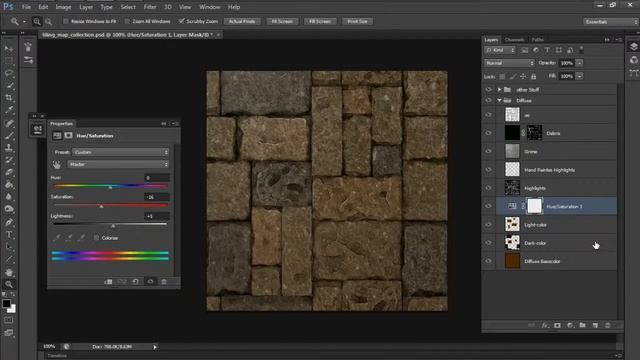The image size is (640, 360).
Task: Select the Zoom tool in toolbox
Action: 9,284
